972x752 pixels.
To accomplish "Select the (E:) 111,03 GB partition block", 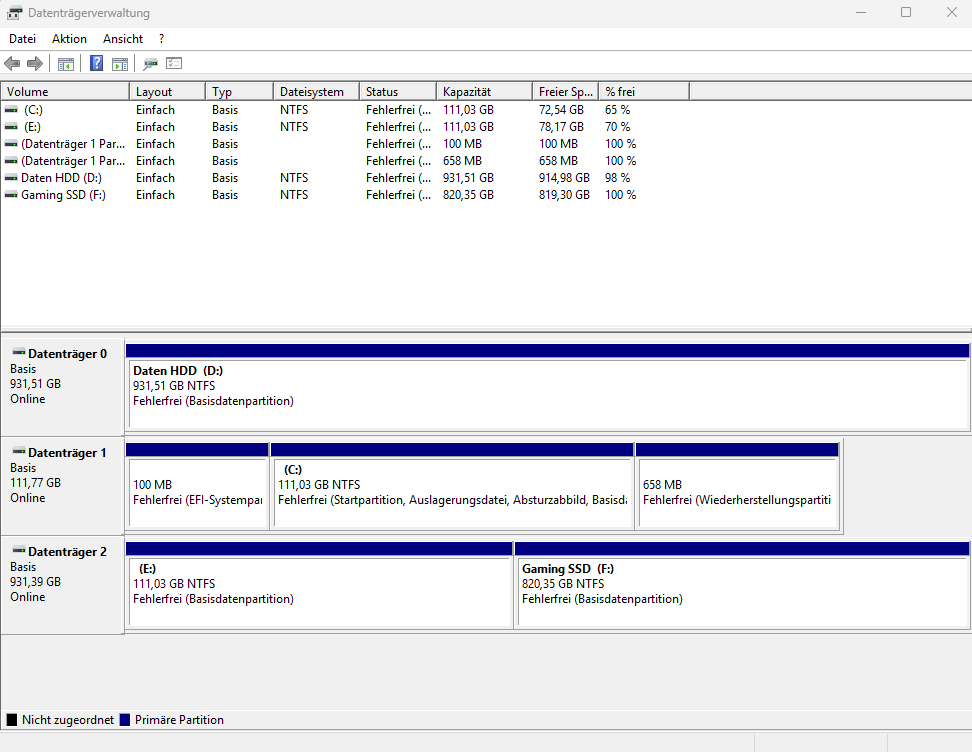I will pyautogui.click(x=319, y=585).
